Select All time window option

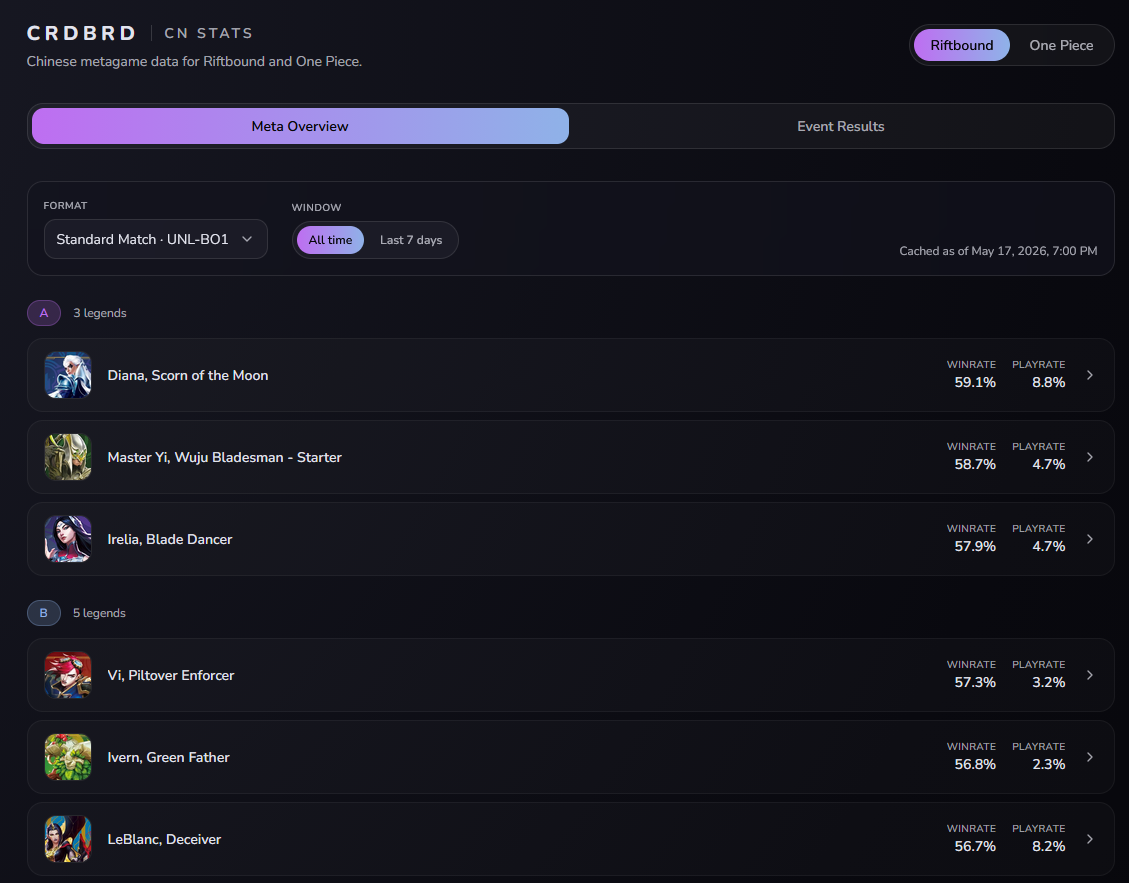click(x=330, y=240)
